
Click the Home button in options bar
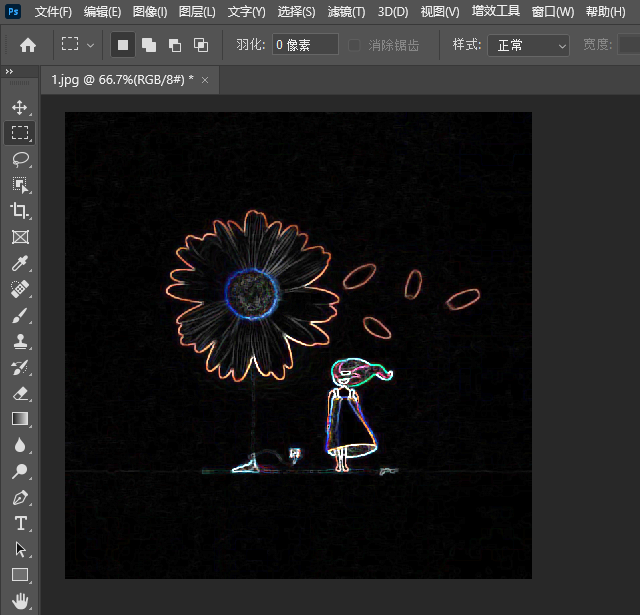(x=28, y=45)
